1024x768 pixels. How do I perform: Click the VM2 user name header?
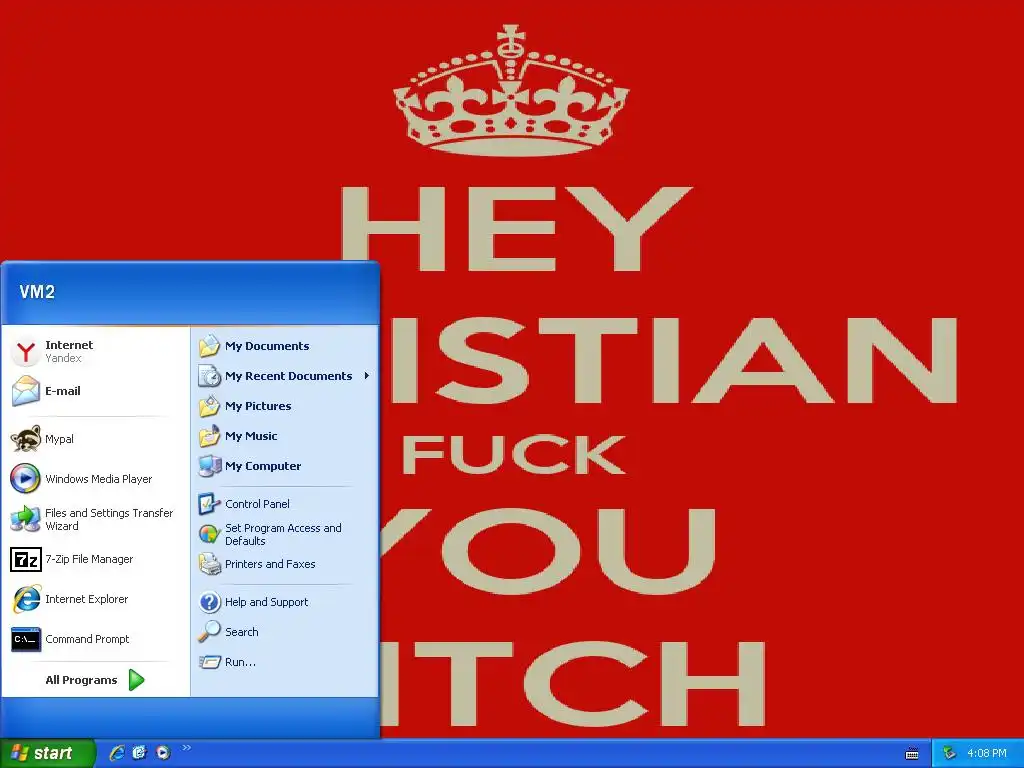point(37,292)
